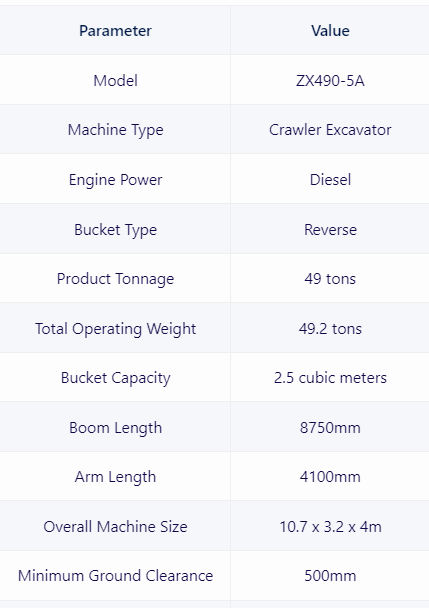Click the Overall Machine Size label

pos(115,527)
